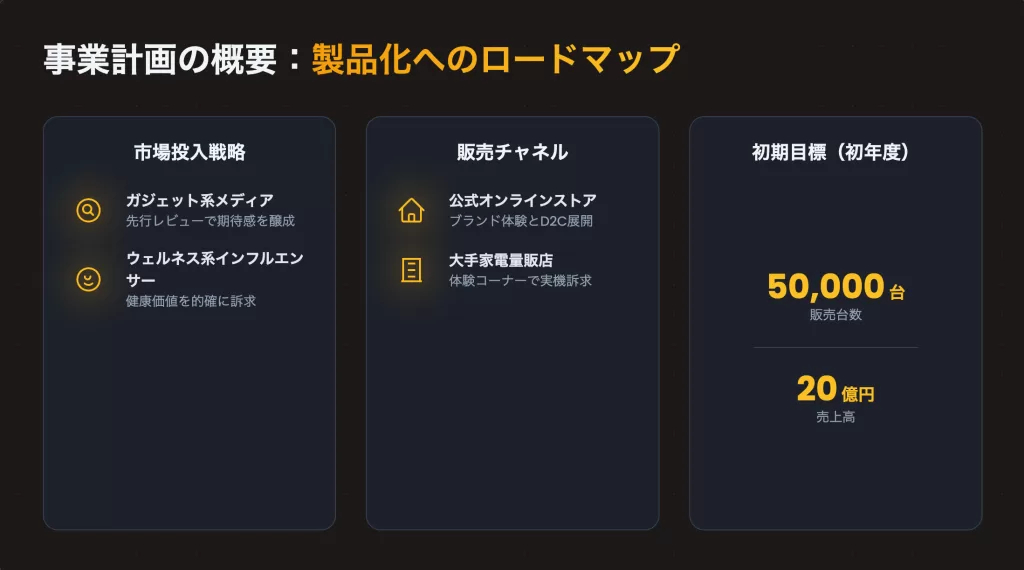Click the subtitle 先行レビューで期待感を醸成
The height and width of the screenshot is (570, 1024).
[x=210, y=221]
